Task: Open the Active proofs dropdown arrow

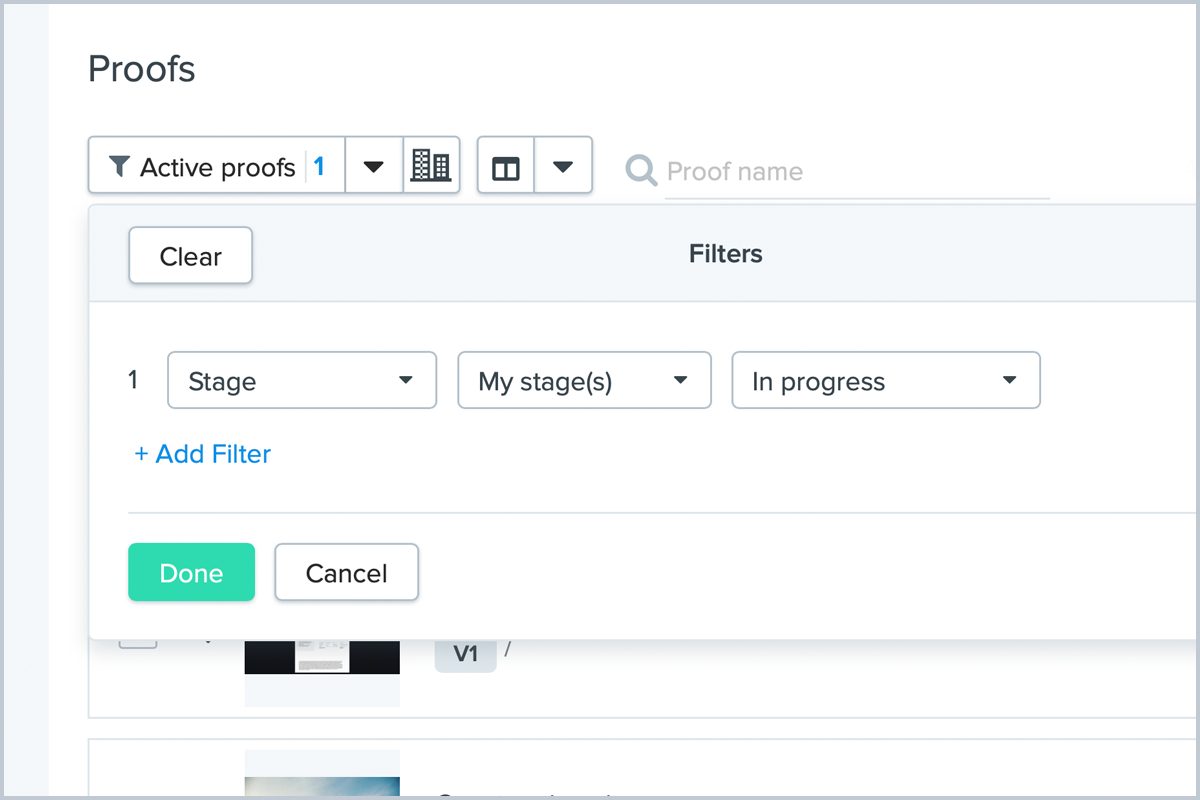Action: tap(374, 166)
